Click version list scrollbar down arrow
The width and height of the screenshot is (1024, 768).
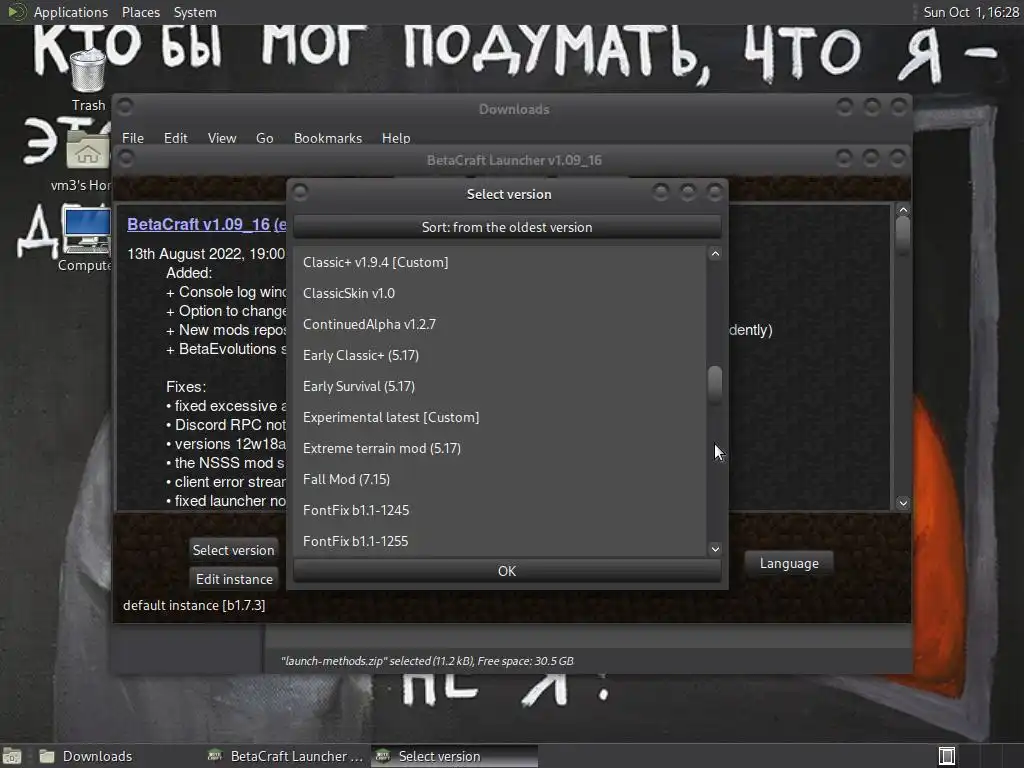point(715,549)
